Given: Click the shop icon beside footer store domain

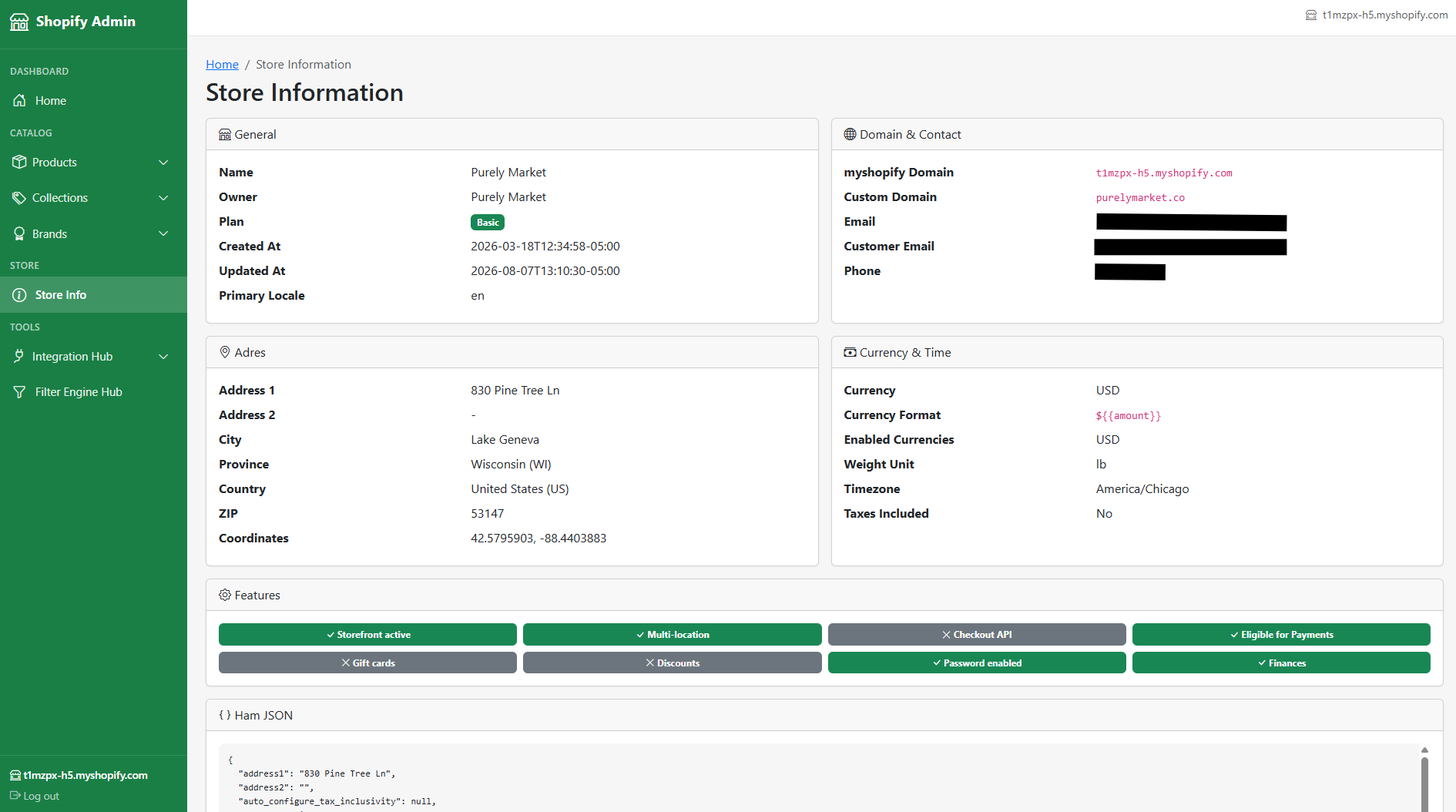Looking at the screenshot, I should pos(15,775).
